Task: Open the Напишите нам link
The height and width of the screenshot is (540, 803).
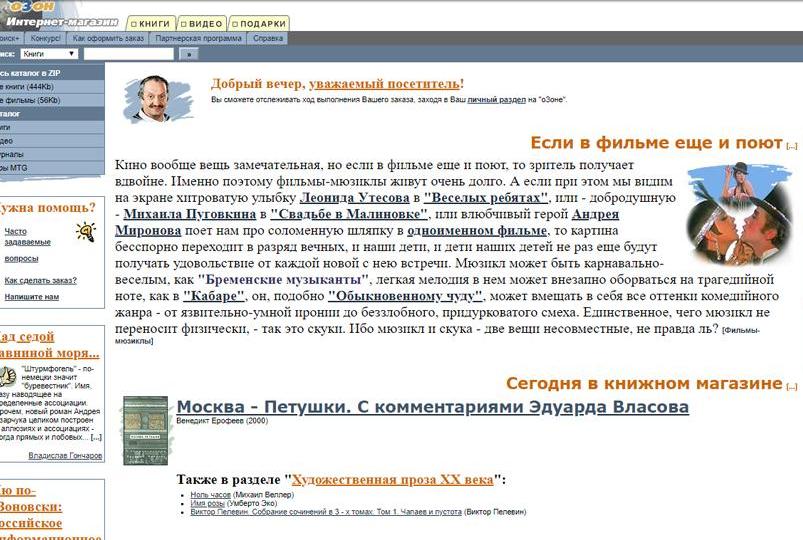Action: point(32,297)
